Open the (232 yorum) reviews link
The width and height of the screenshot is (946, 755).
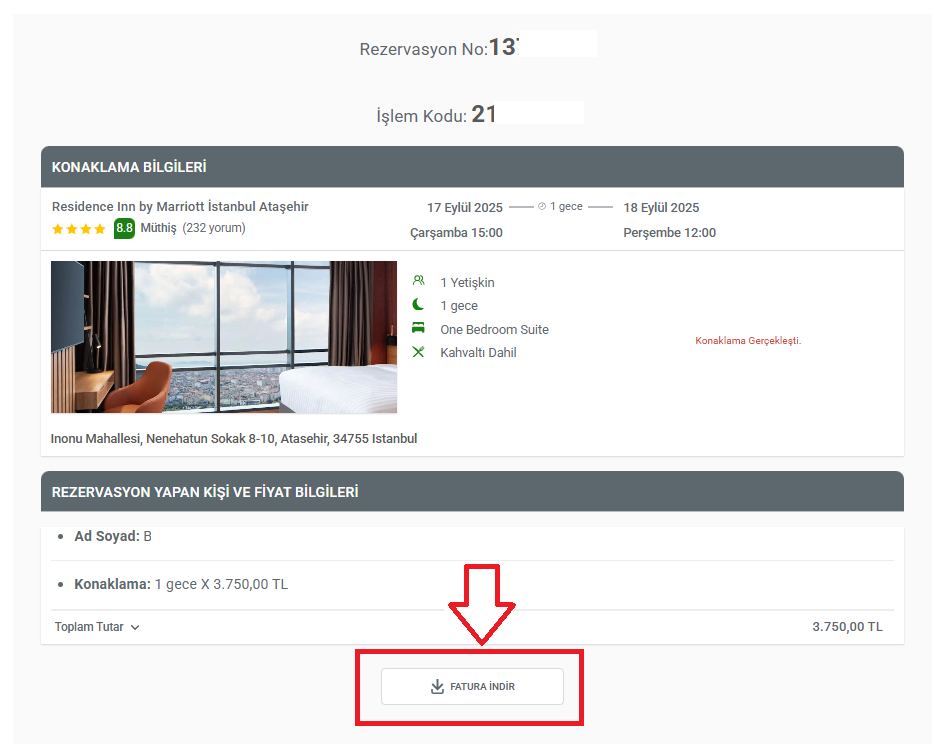pos(214,228)
